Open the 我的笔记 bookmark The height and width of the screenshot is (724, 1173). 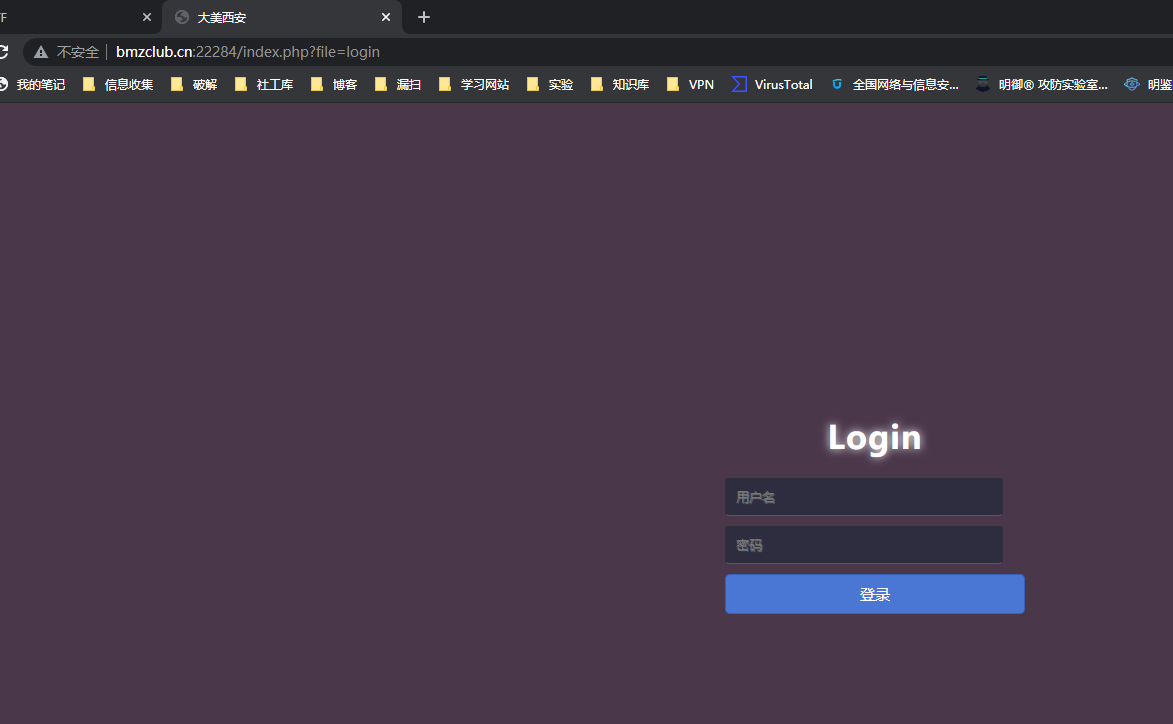pyautogui.click(x=32, y=85)
